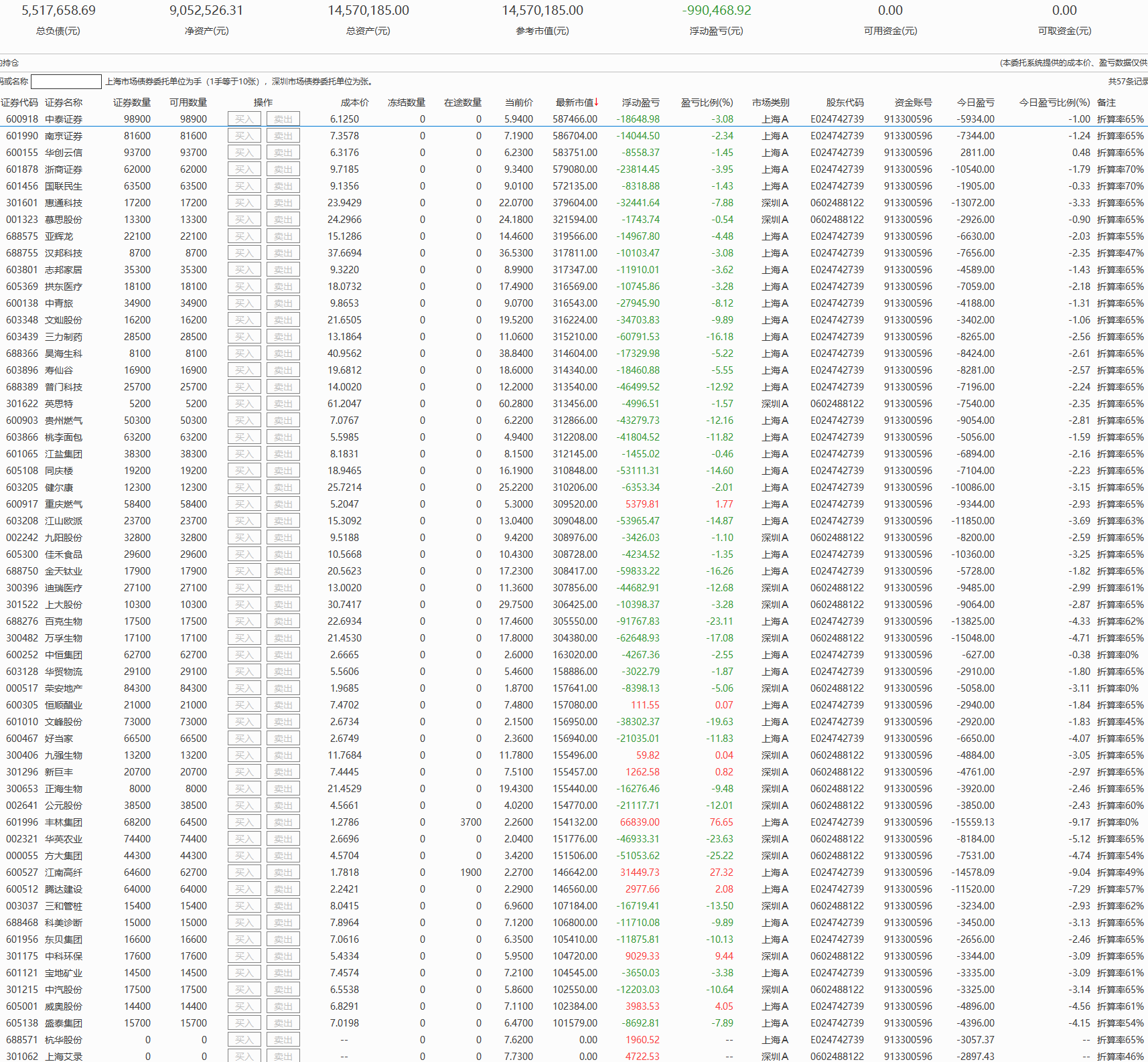
Task: Click the 资金账号 column header
Action: [x=914, y=102]
